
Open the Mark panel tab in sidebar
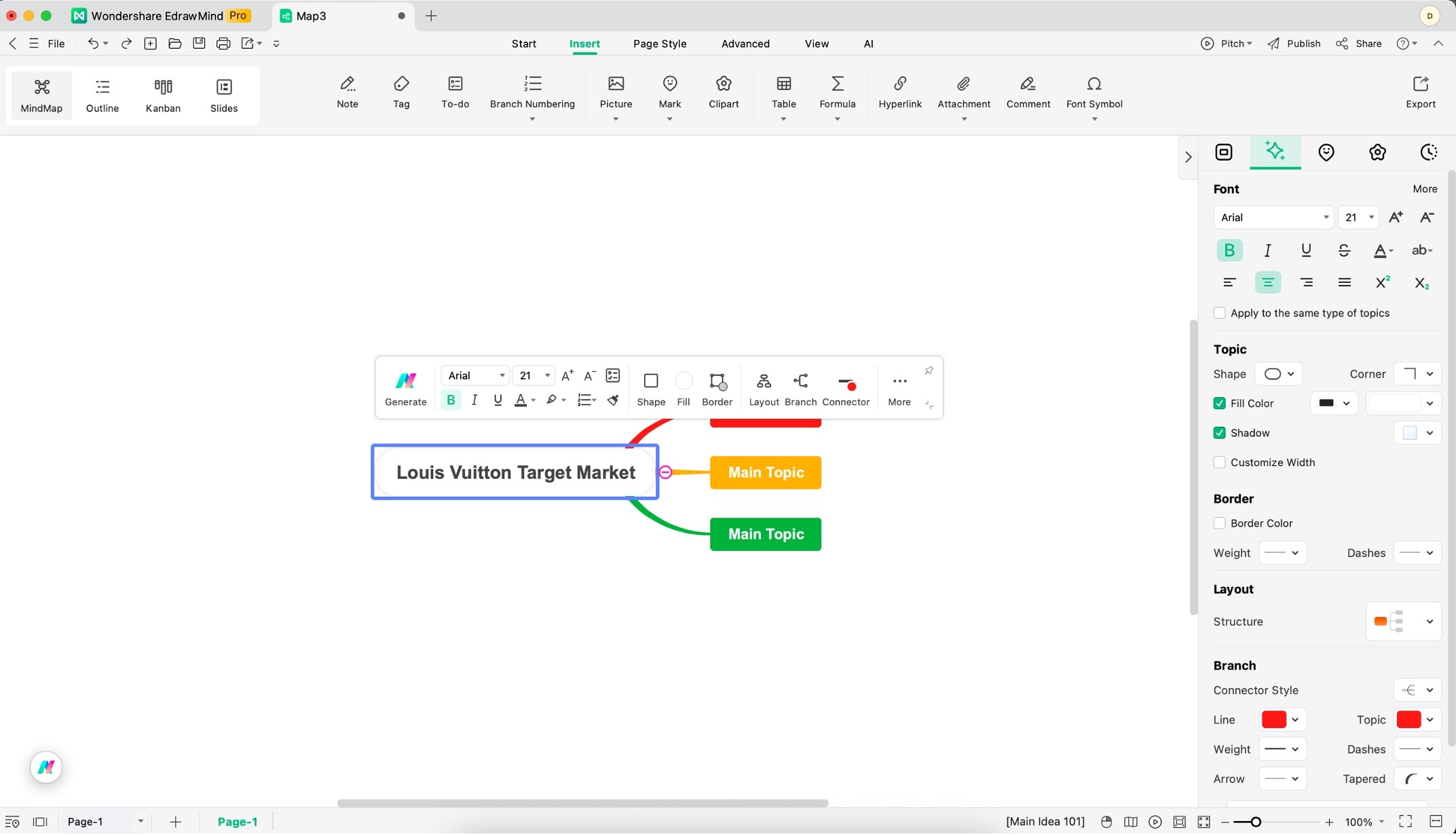click(x=1326, y=152)
